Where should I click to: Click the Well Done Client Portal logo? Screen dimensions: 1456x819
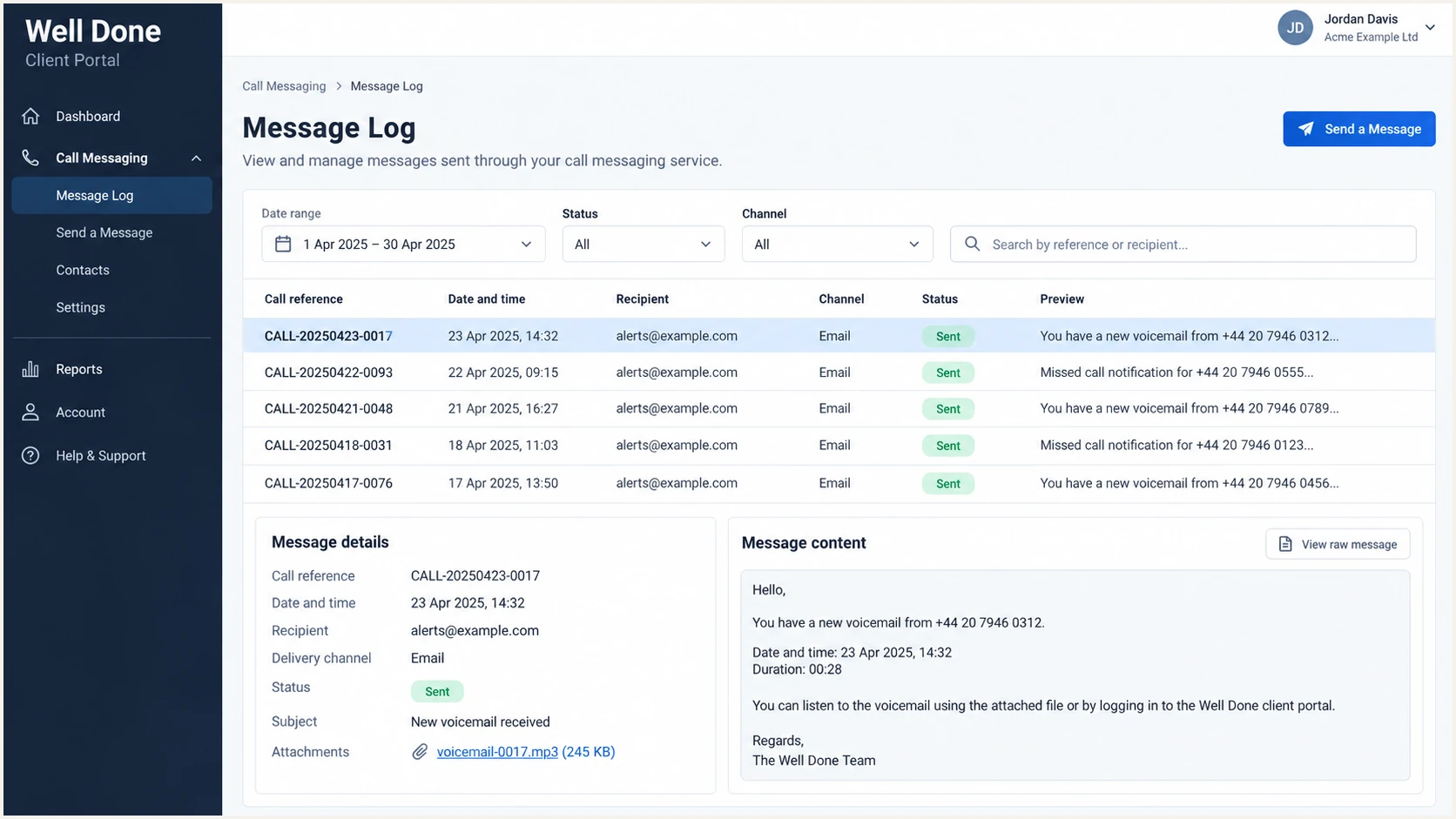point(93,43)
